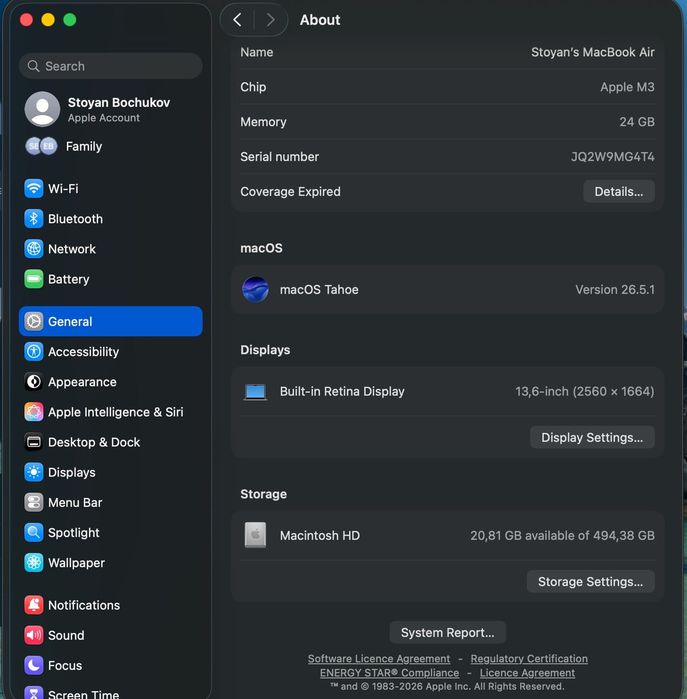Open Software Licence Agreement link
687x699 pixels.
pyautogui.click(x=379, y=658)
